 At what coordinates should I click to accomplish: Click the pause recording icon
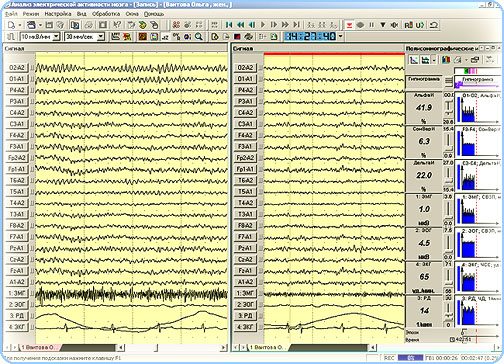(x=372, y=25)
